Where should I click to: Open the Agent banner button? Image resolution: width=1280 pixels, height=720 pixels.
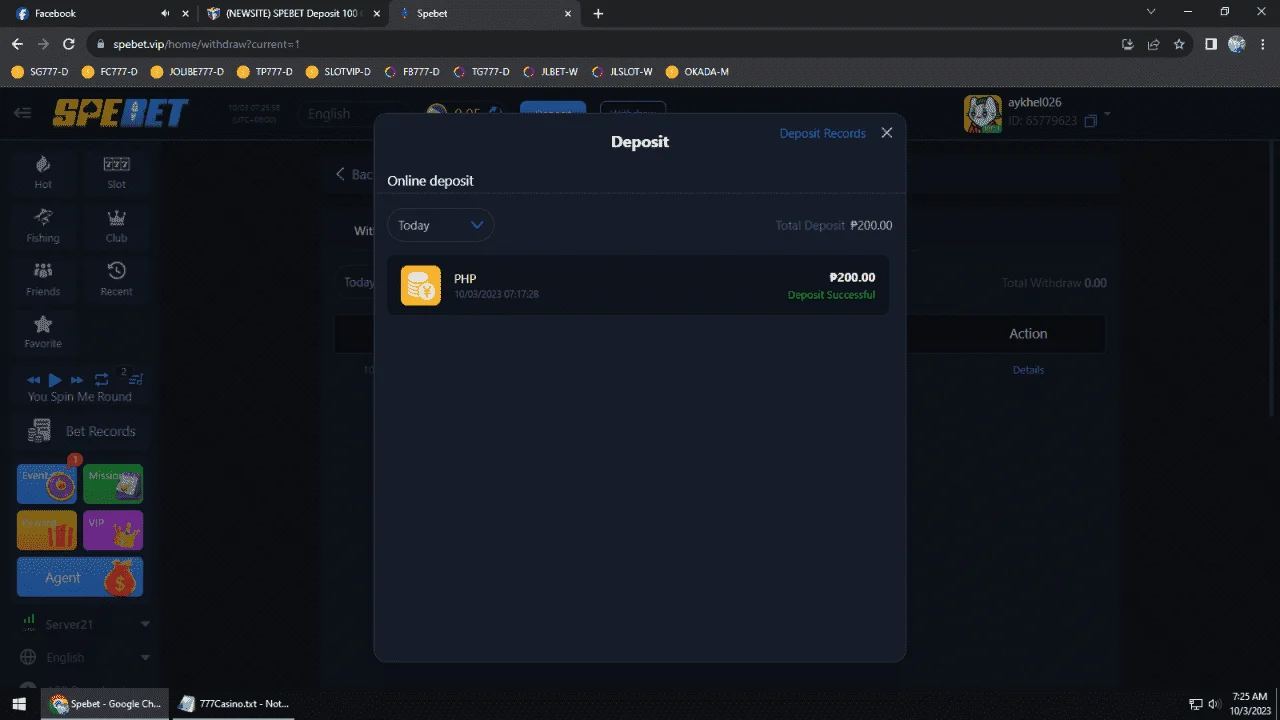click(80, 577)
